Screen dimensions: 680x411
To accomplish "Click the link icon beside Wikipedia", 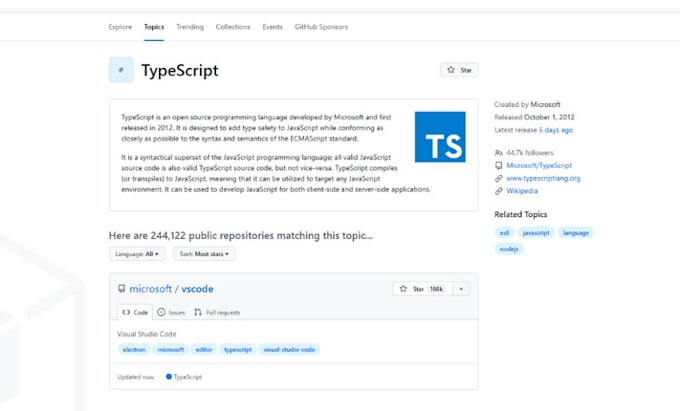I will pyautogui.click(x=499, y=191).
